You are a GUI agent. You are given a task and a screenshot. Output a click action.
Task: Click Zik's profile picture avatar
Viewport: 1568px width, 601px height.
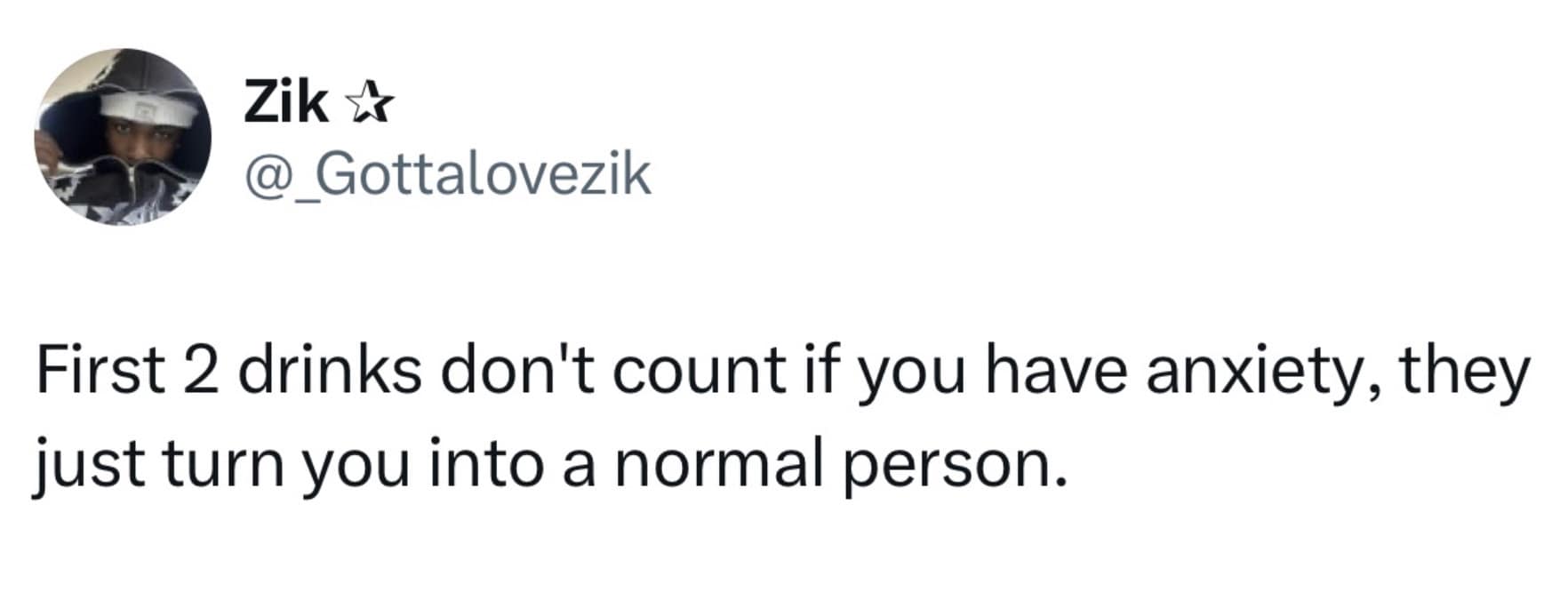pyautogui.click(x=123, y=136)
